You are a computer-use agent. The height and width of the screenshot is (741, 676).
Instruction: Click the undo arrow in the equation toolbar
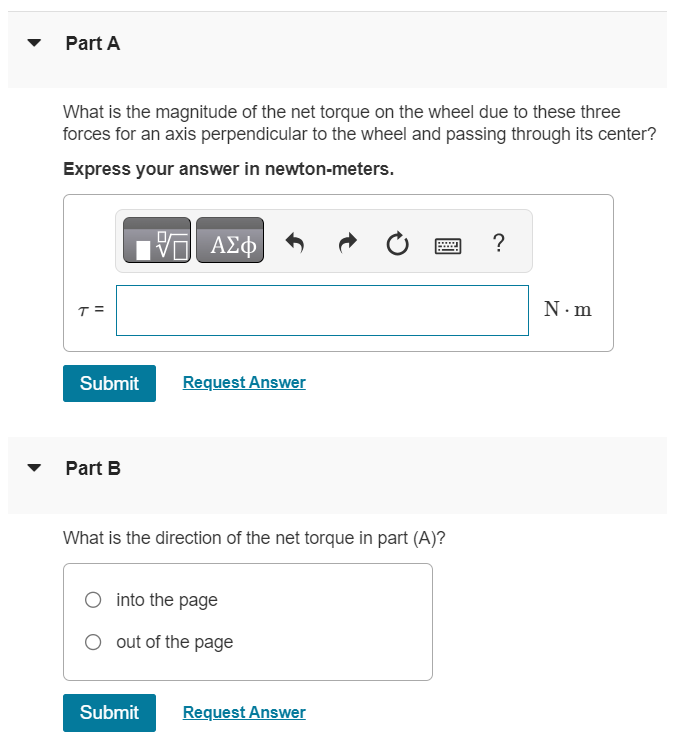click(295, 243)
